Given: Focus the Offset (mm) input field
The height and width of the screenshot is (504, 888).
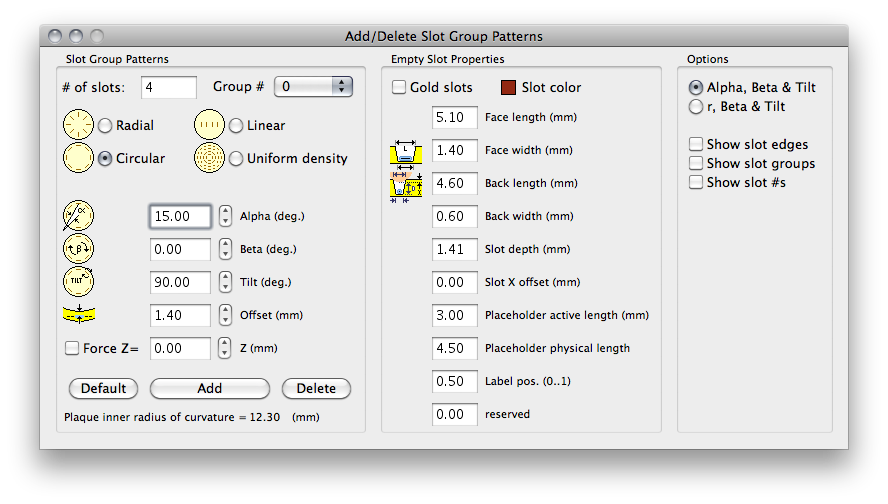Looking at the screenshot, I should 180,315.
